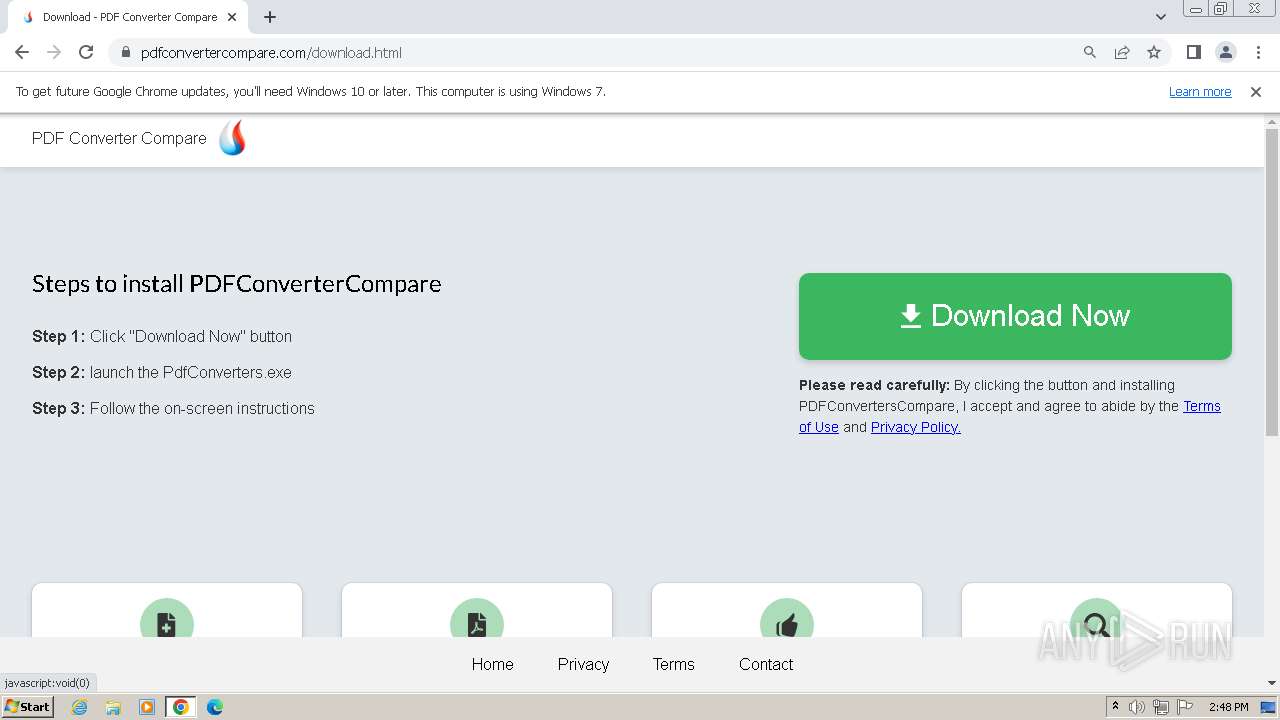Click the share page icon
The image size is (1280, 720).
(x=1122, y=52)
